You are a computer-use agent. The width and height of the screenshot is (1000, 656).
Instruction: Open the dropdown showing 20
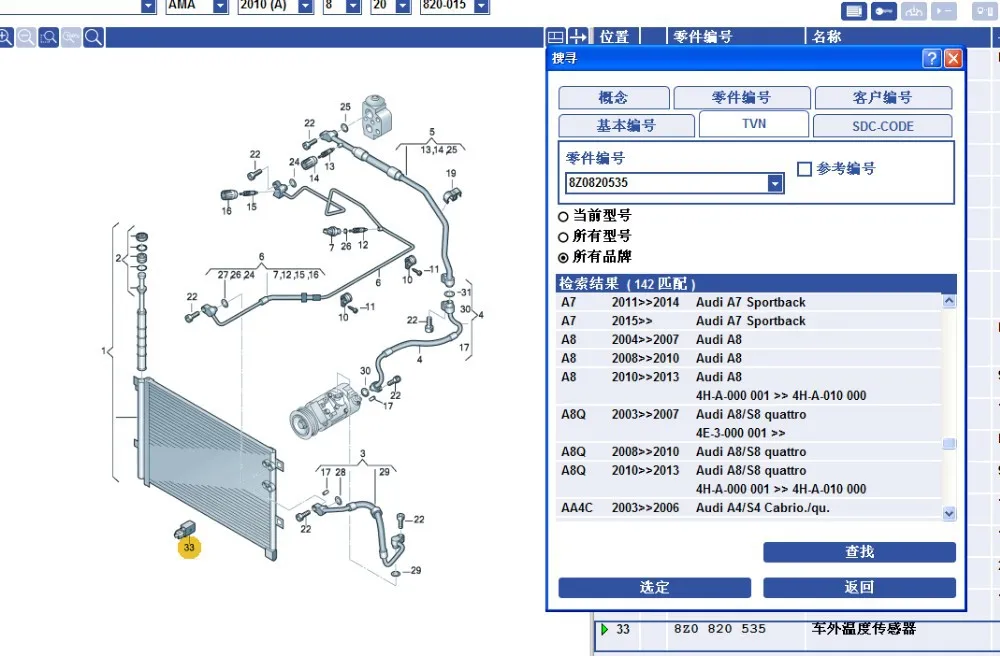click(x=403, y=6)
